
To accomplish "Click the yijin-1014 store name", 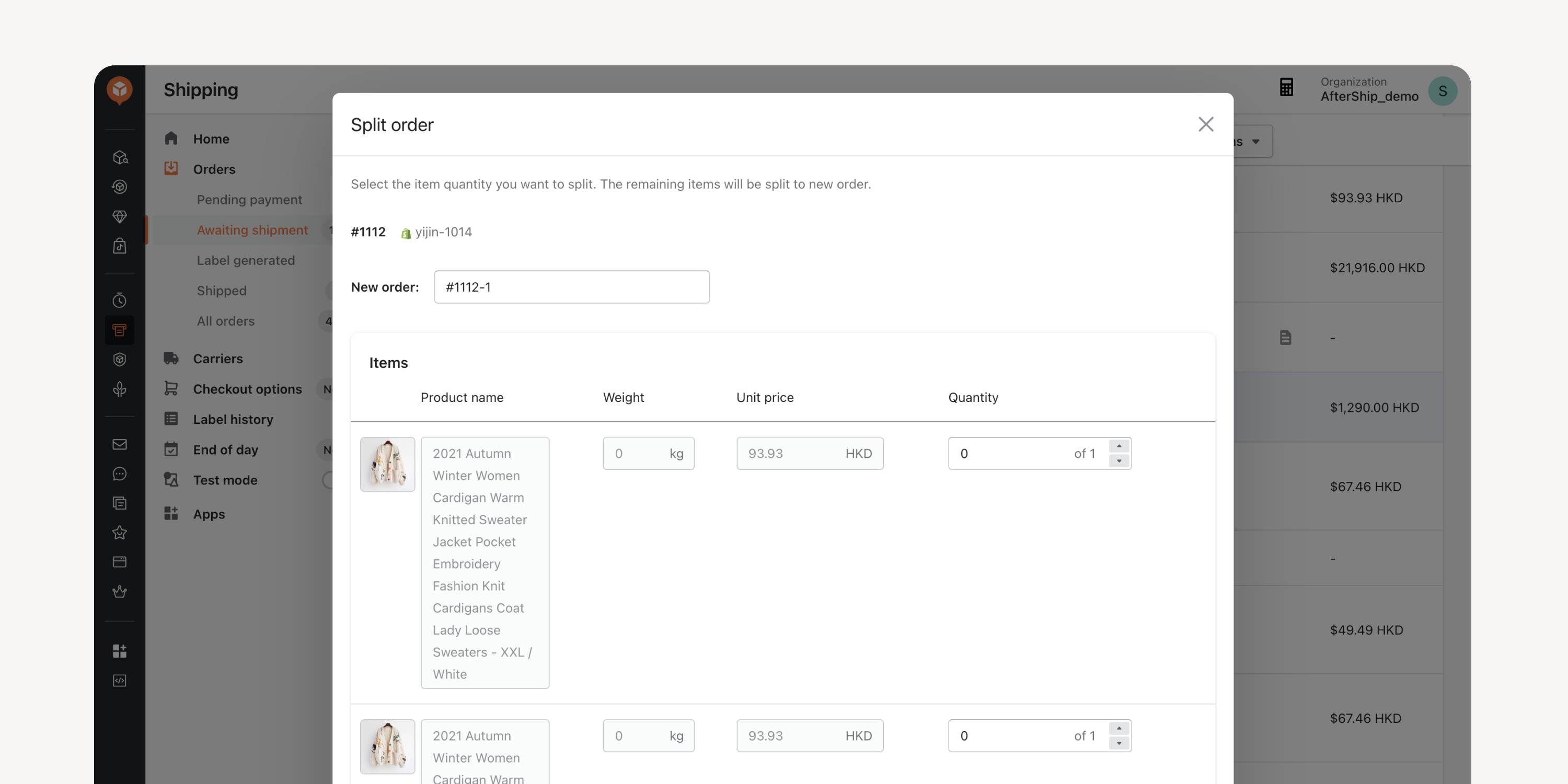I will [443, 232].
